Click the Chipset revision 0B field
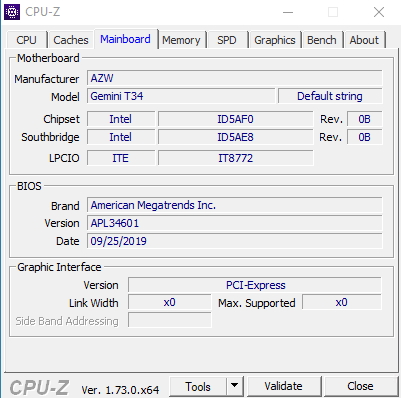Viewport: 401px width, 398px height. point(365,119)
